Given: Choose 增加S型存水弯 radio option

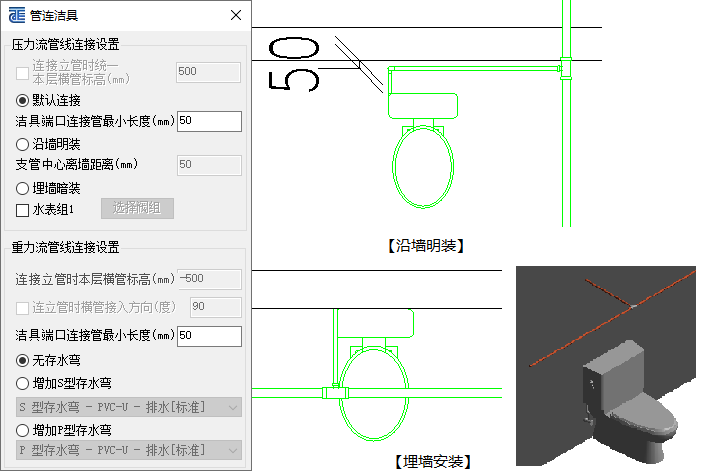Looking at the screenshot, I should coord(22,384).
